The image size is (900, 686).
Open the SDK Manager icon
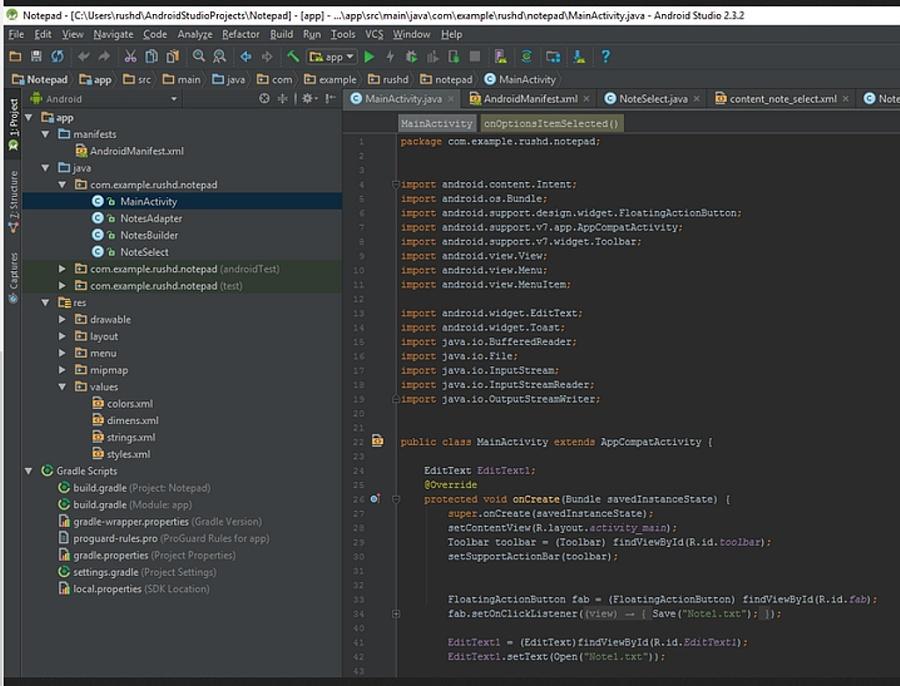(579, 56)
